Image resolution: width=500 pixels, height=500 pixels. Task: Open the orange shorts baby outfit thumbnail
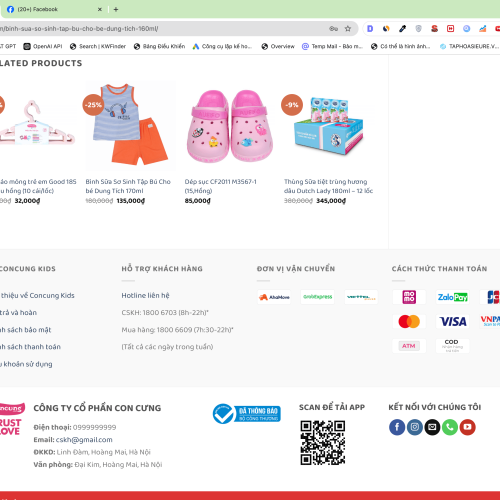click(130, 125)
